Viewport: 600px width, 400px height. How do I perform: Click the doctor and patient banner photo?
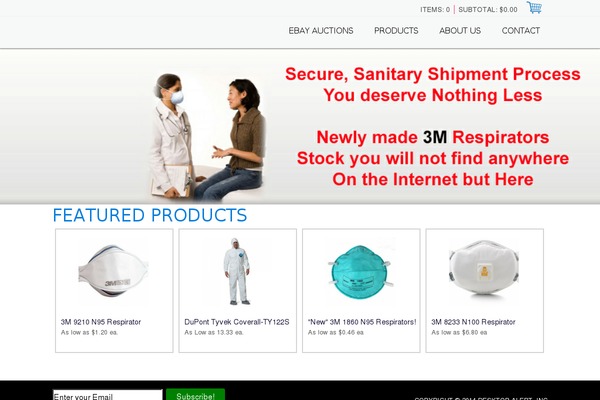pyautogui.click(x=207, y=137)
